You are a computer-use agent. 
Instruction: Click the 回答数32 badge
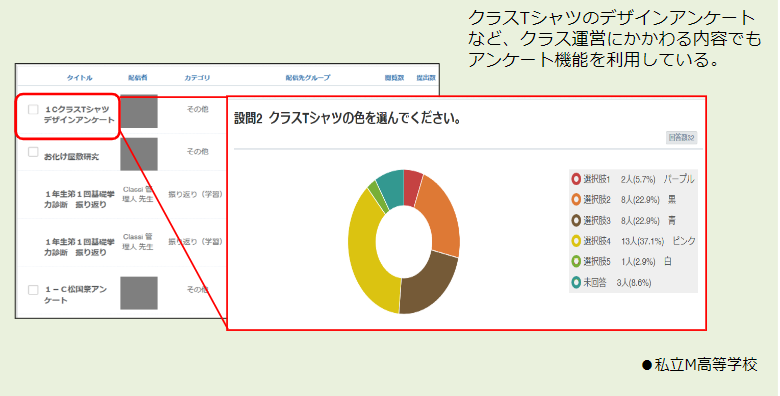click(682, 138)
